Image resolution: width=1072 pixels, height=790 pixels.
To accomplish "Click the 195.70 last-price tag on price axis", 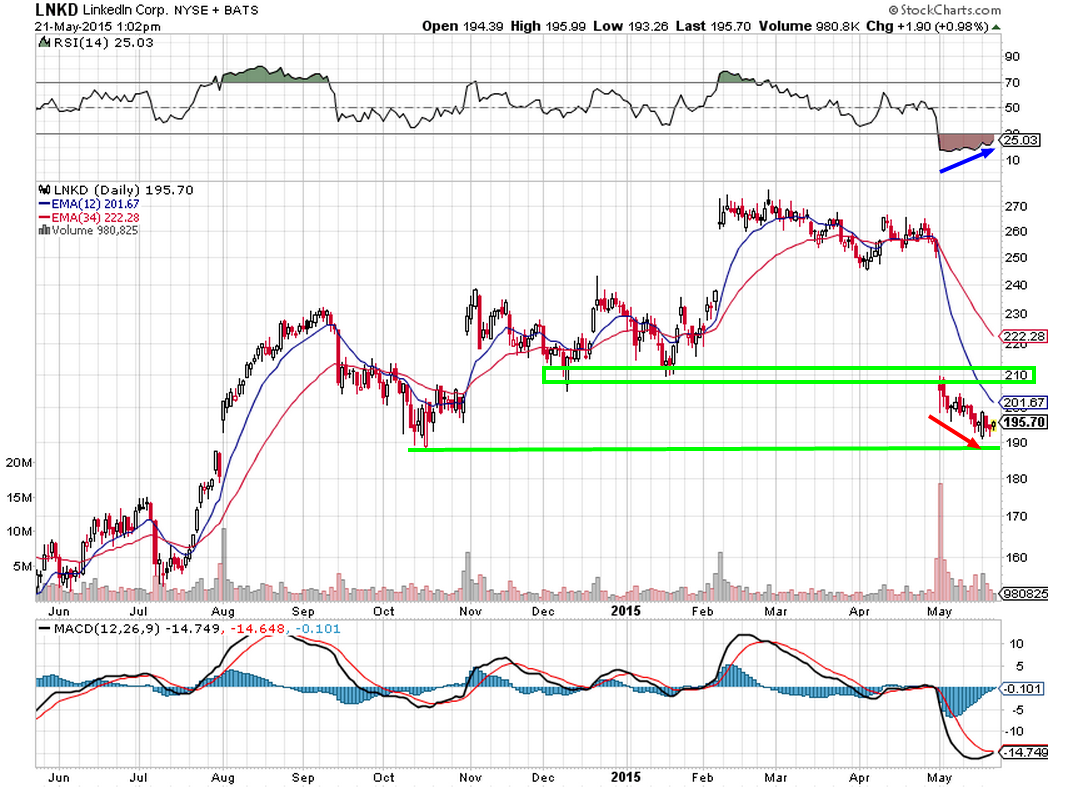I will pyautogui.click(x=1023, y=422).
